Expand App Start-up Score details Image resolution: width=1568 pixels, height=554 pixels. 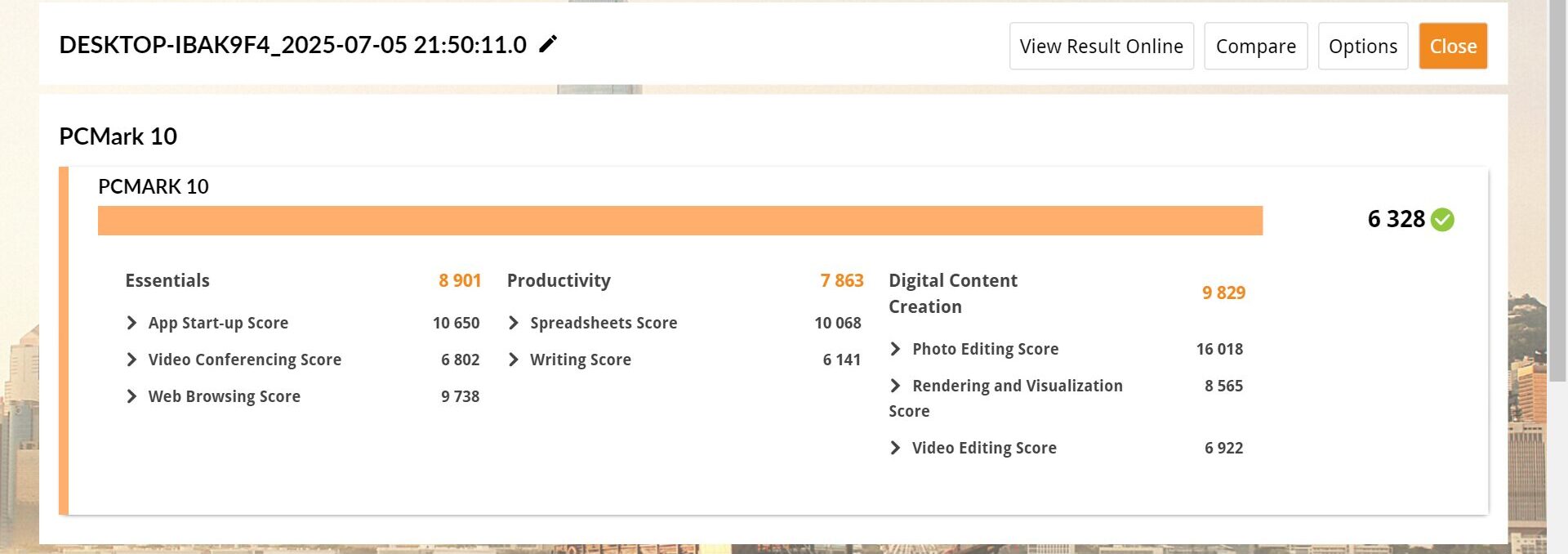click(x=131, y=323)
